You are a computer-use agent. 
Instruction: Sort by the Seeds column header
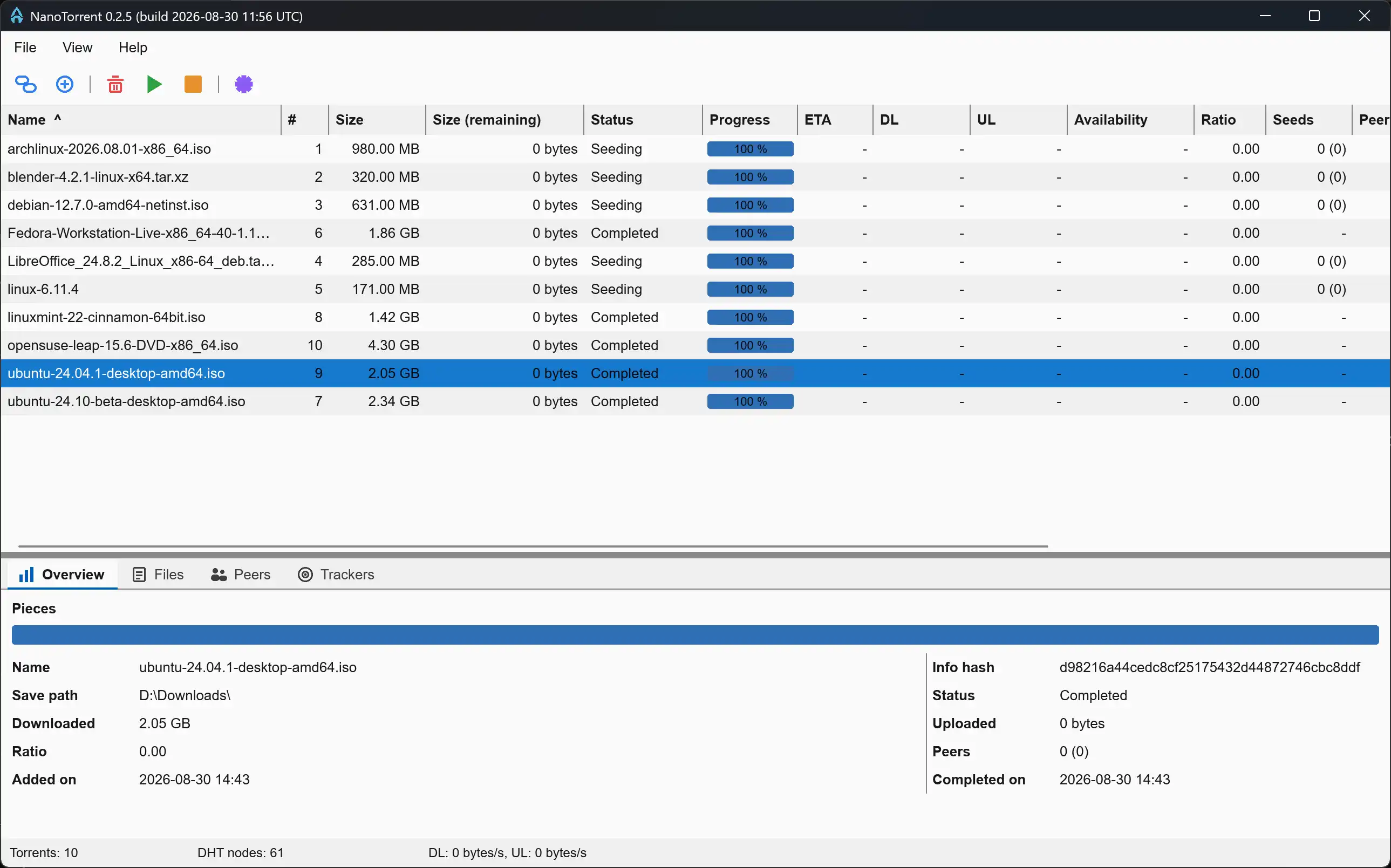click(x=1308, y=120)
